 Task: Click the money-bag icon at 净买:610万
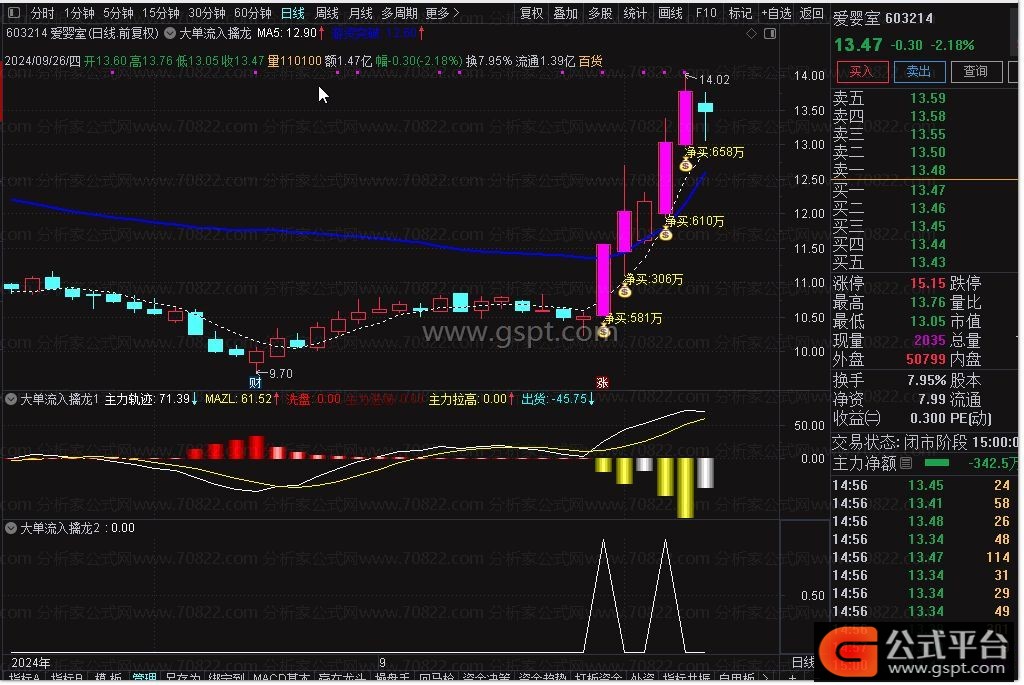pos(665,234)
